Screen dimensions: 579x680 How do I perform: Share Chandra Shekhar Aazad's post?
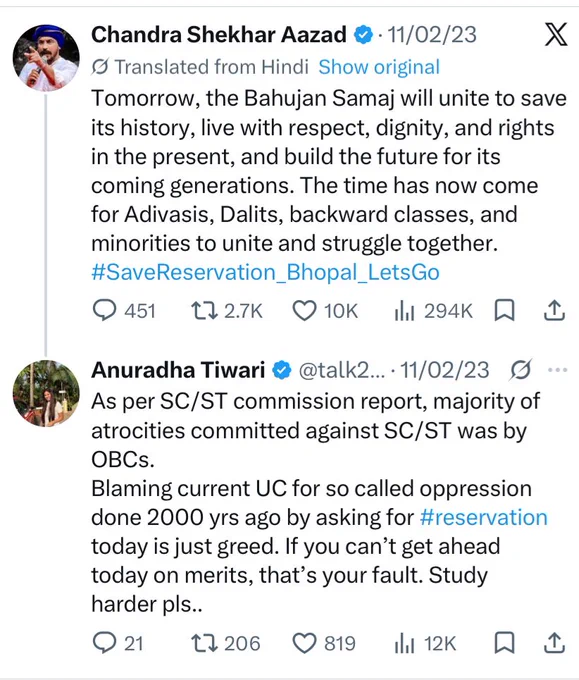(554, 311)
